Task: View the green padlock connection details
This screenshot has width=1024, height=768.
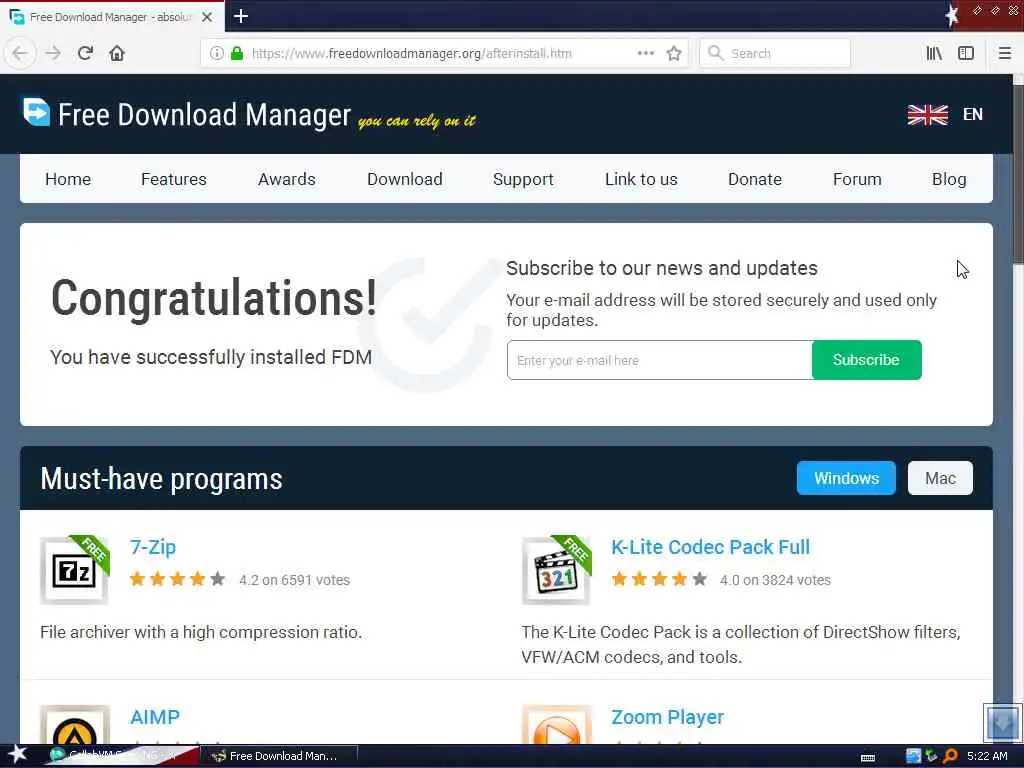Action: pyautogui.click(x=237, y=53)
